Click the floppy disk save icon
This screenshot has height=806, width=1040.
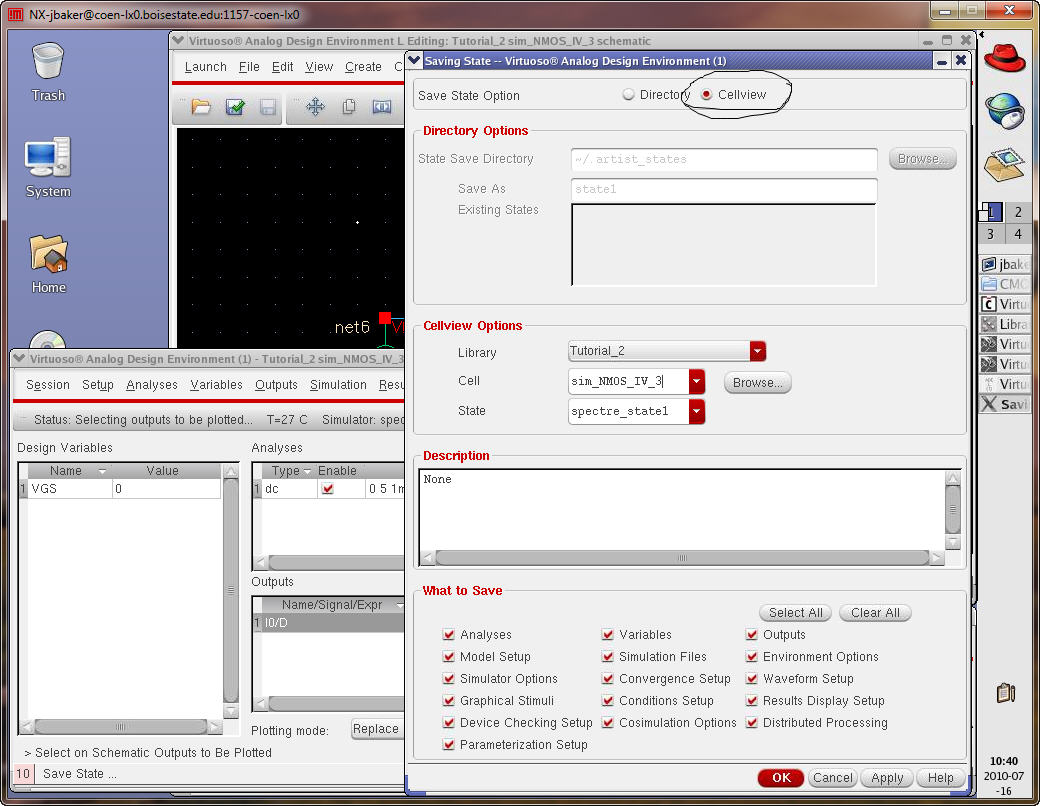click(x=268, y=107)
